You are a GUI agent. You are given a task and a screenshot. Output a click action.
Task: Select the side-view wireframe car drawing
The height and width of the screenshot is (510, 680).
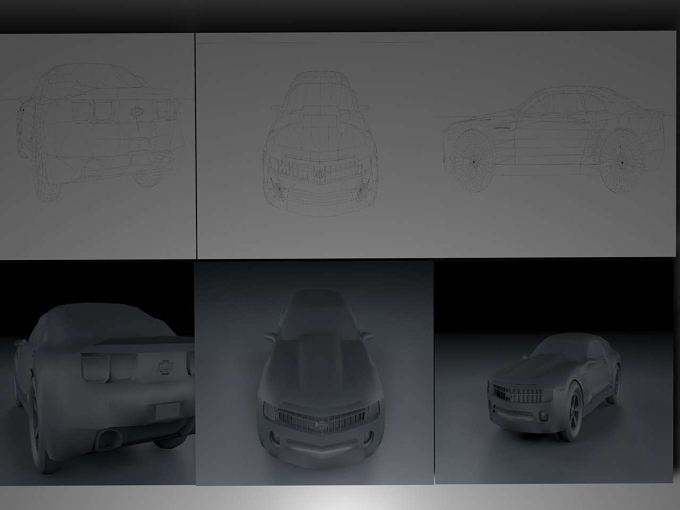(554, 140)
